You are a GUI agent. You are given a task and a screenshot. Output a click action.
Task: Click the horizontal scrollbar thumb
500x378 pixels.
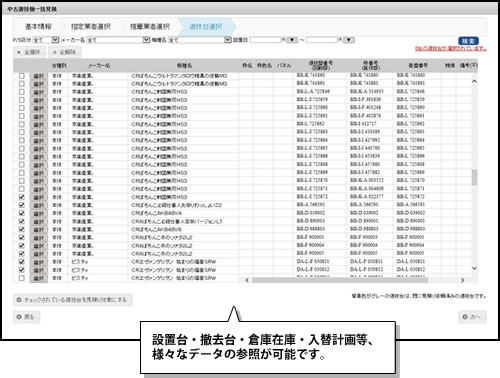[x=340, y=280]
